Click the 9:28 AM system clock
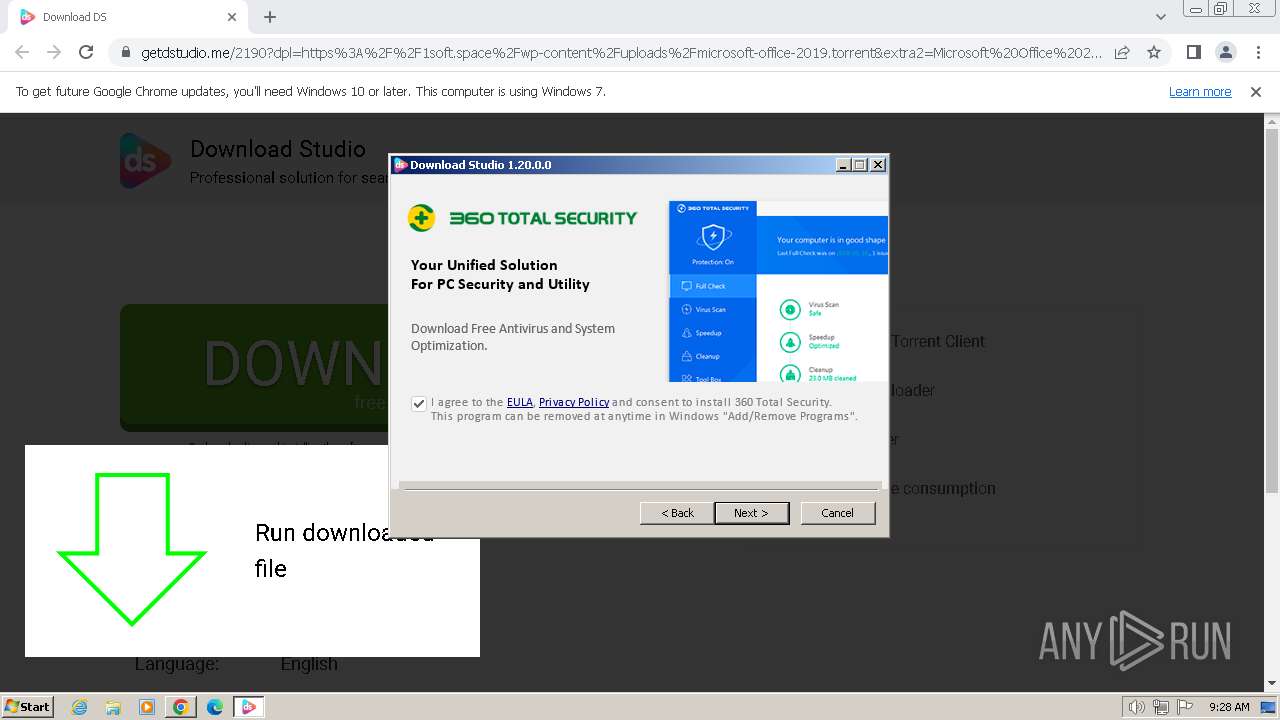Image resolution: width=1280 pixels, height=720 pixels. point(1229,707)
